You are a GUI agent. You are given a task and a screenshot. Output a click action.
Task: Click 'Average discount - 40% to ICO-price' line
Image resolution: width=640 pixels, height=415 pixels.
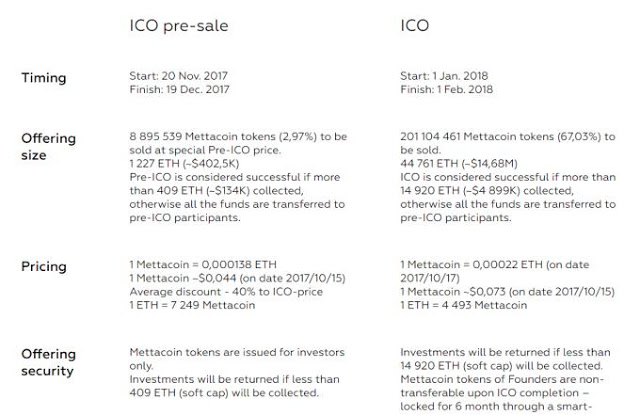[224, 292]
